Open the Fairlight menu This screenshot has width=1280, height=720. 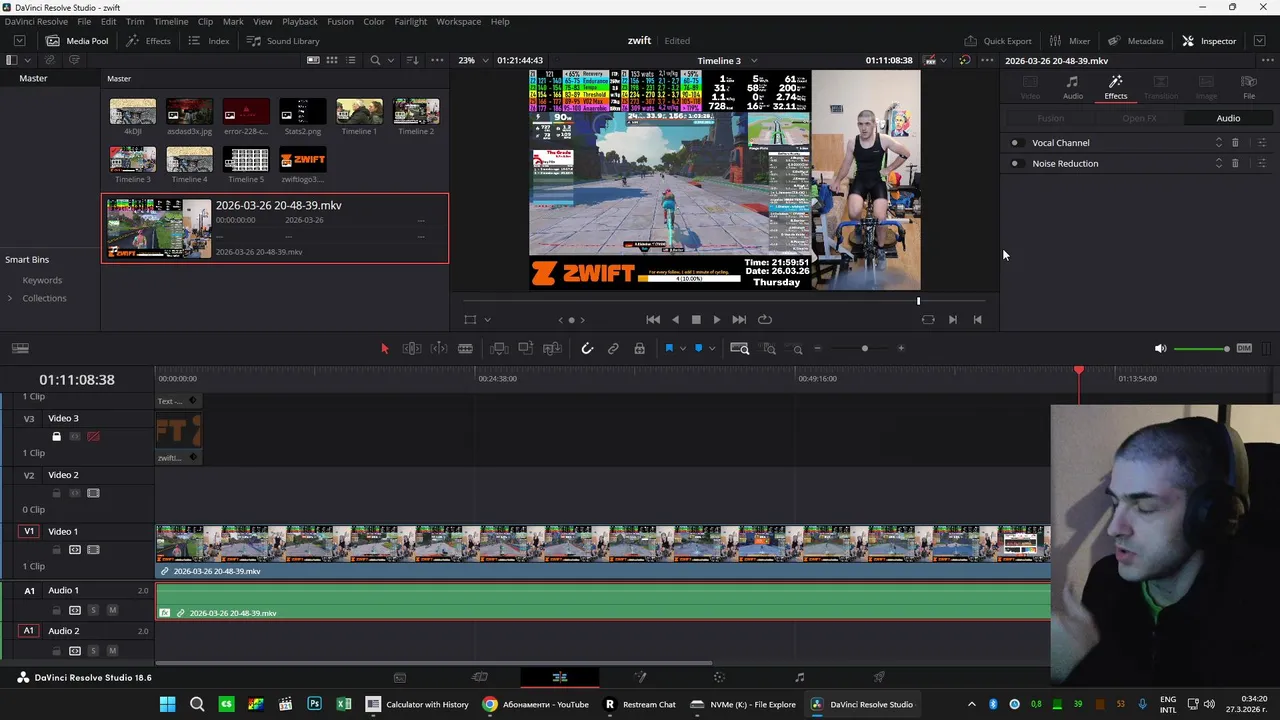[410, 21]
